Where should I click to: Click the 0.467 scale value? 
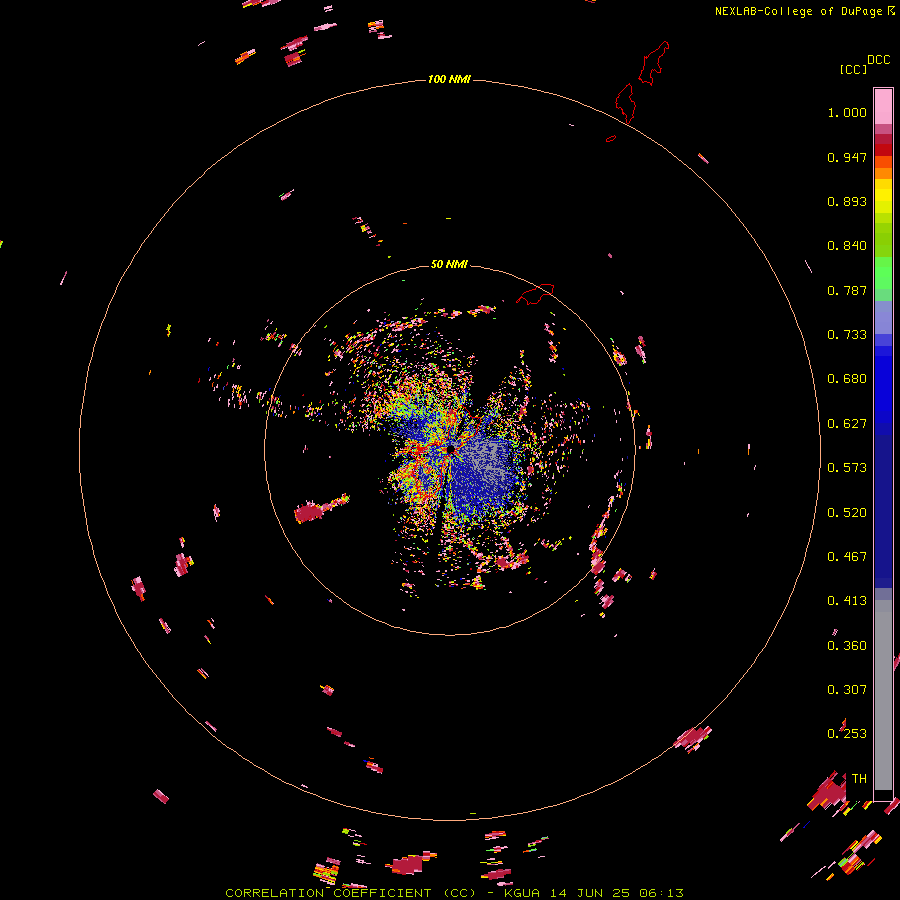(x=847, y=557)
